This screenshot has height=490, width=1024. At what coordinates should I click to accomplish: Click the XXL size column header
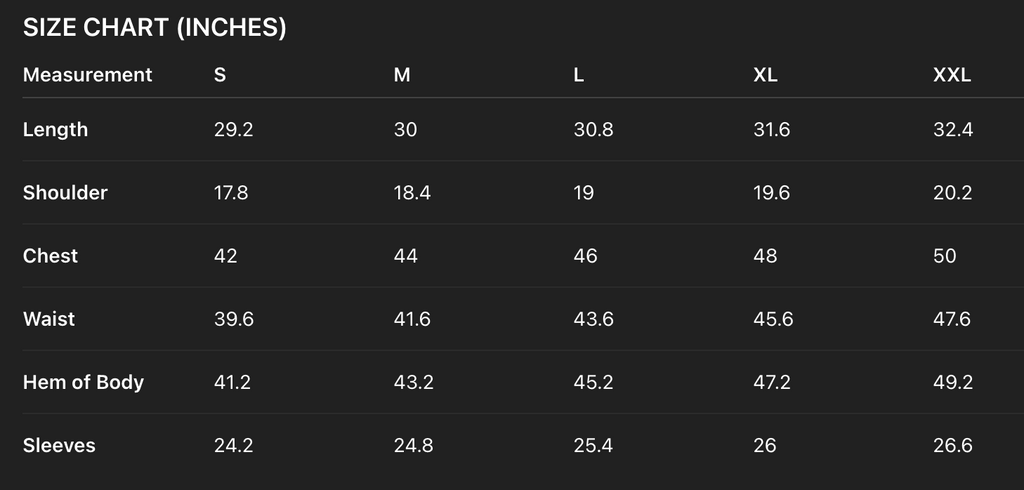click(x=952, y=75)
